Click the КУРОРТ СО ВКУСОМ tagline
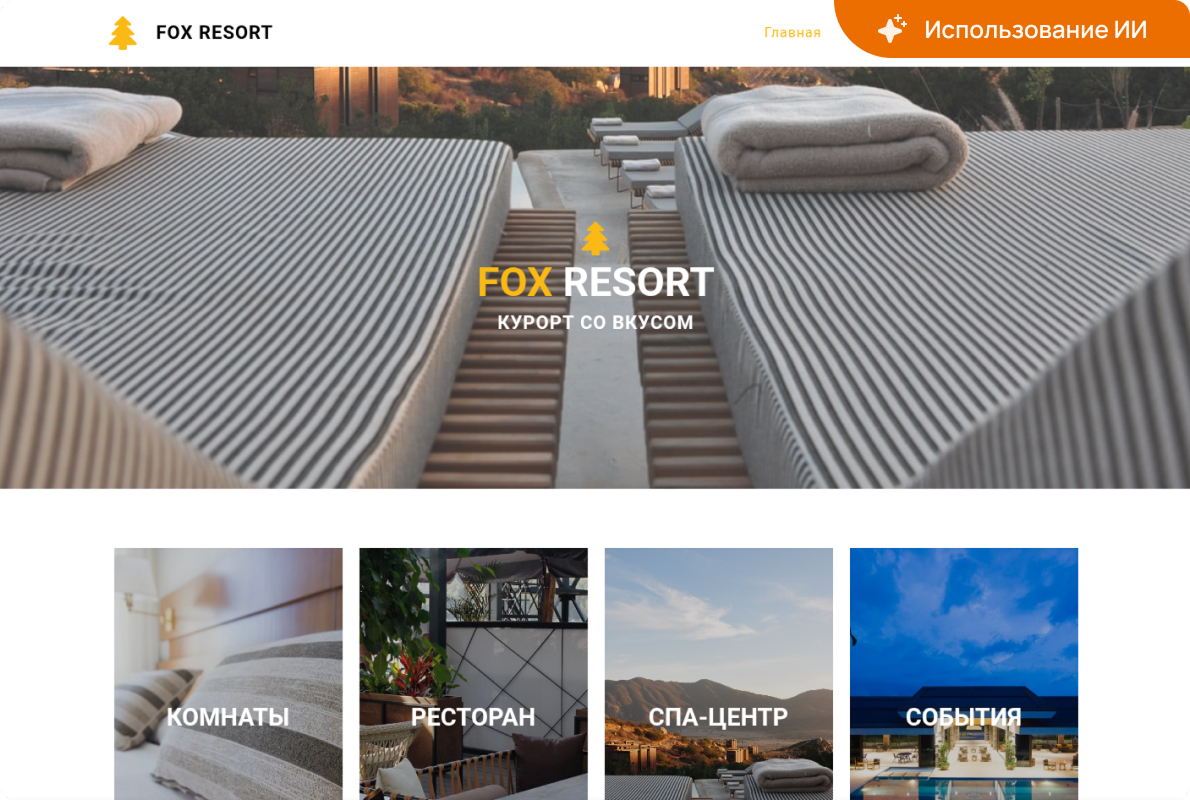 pos(595,323)
